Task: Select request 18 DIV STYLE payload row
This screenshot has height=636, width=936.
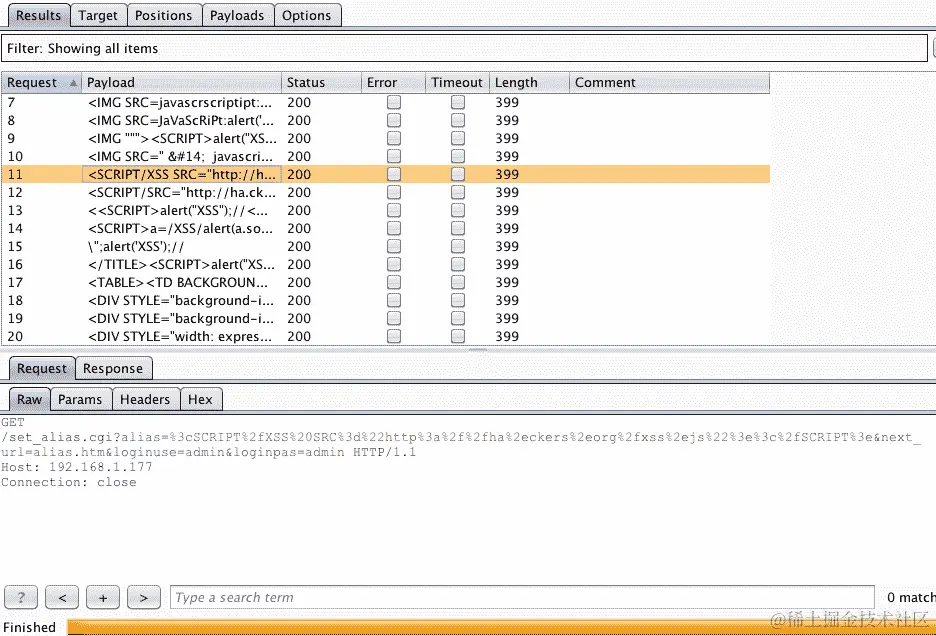Action: pos(386,300)
